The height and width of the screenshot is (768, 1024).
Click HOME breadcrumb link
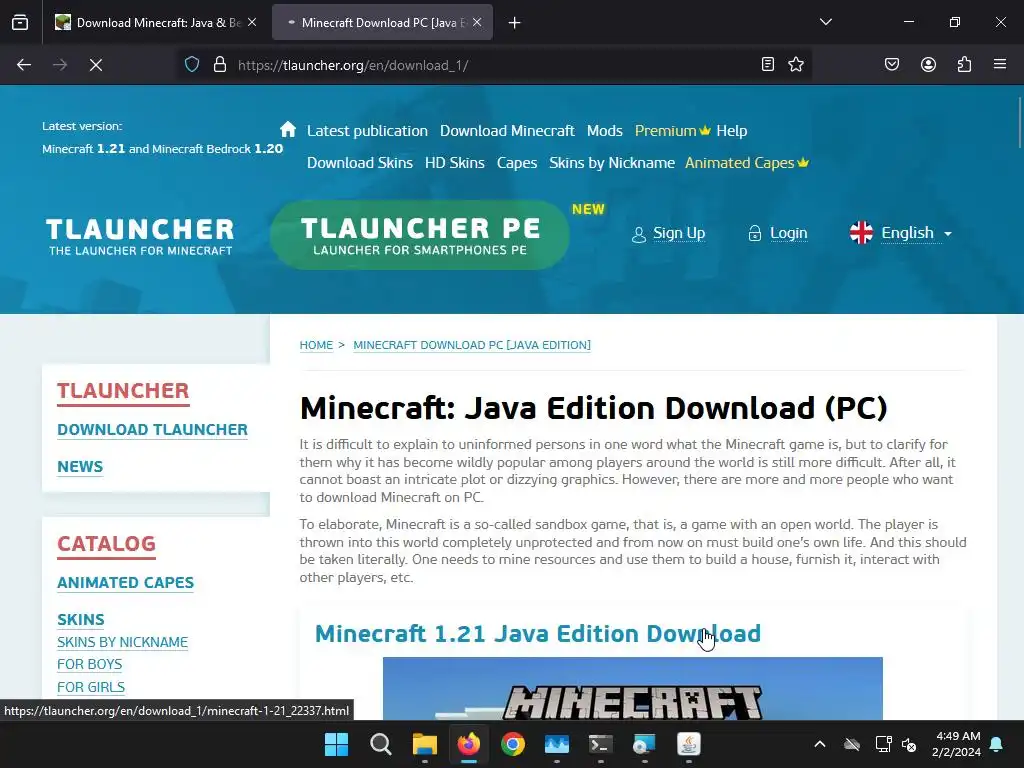[x=316, y=345]
